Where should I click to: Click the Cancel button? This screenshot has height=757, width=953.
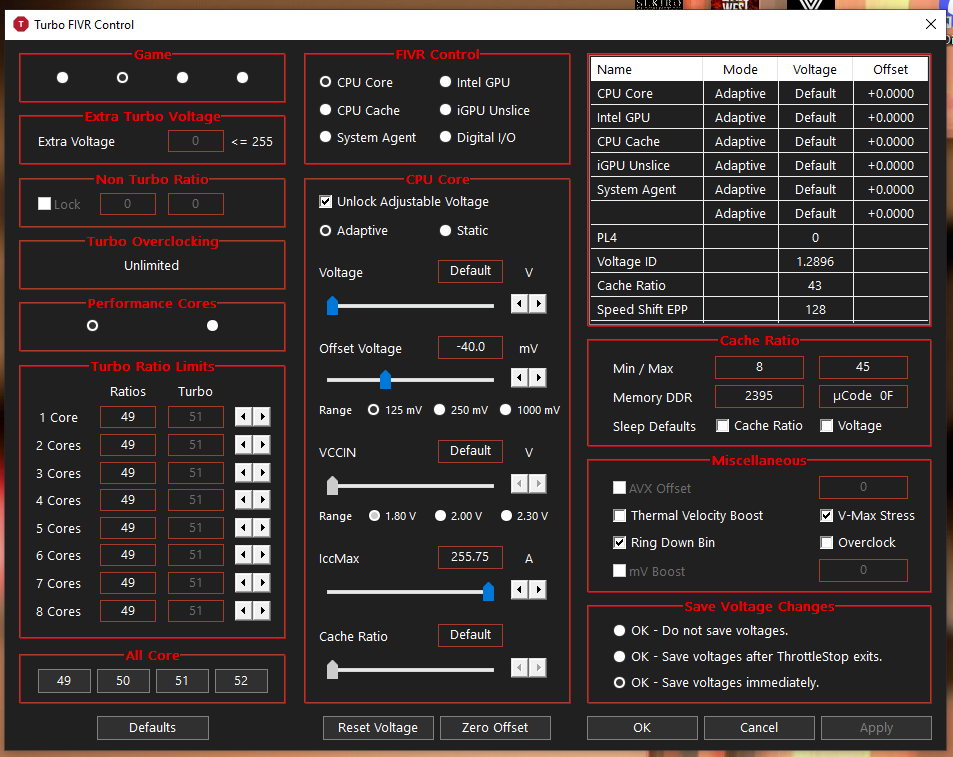click(759, 728)
